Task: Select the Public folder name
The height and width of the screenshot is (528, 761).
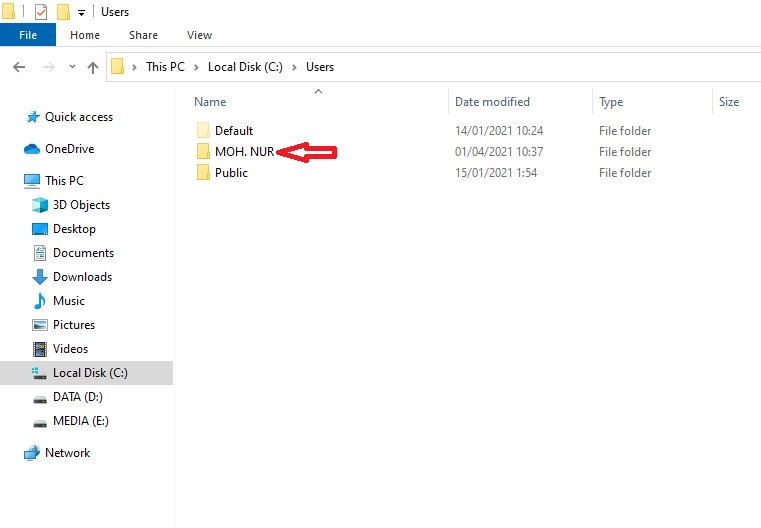Action: 232,173
